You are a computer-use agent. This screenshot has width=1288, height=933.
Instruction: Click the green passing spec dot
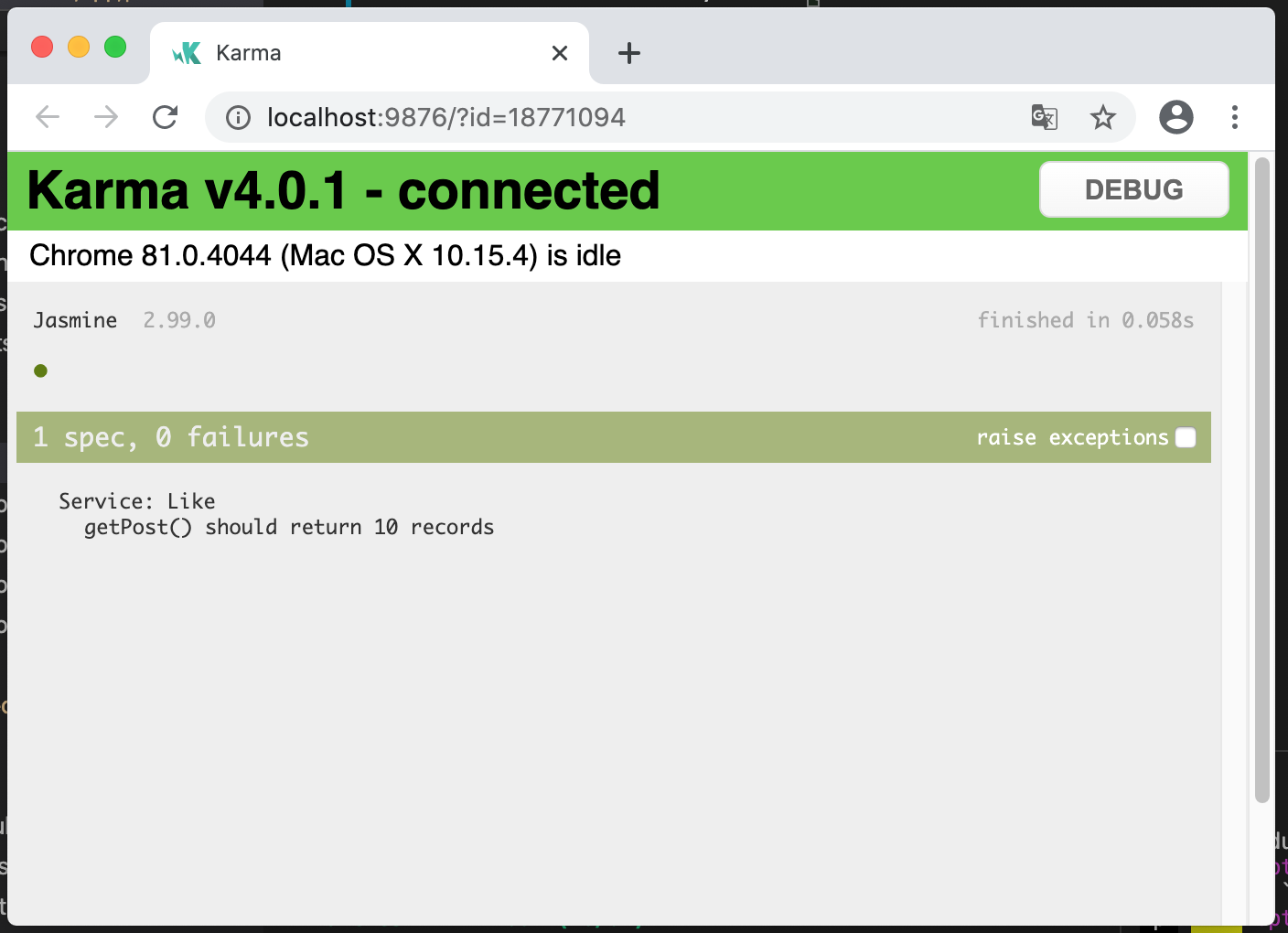point(40,370)
